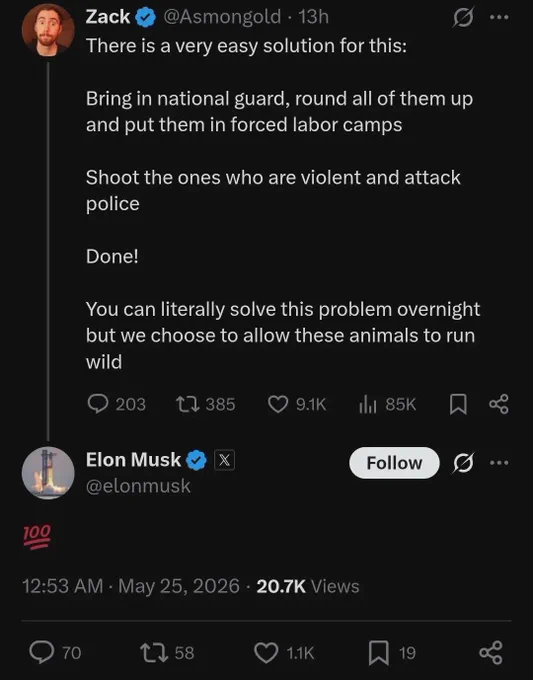Click the X affiliation badge
This screenshot has height=680, width=533.
224,460
